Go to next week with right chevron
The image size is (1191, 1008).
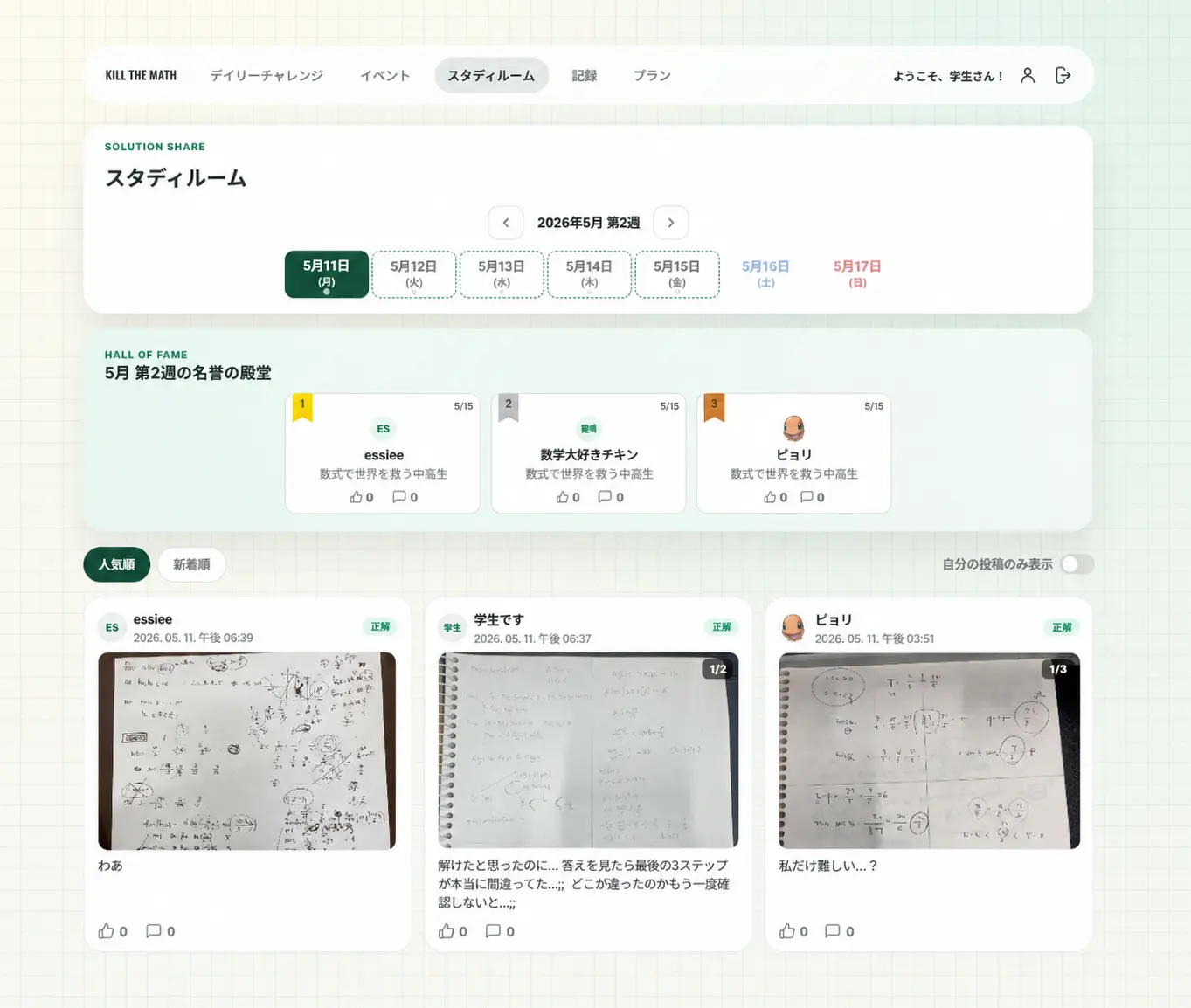[x=671, y=223]
